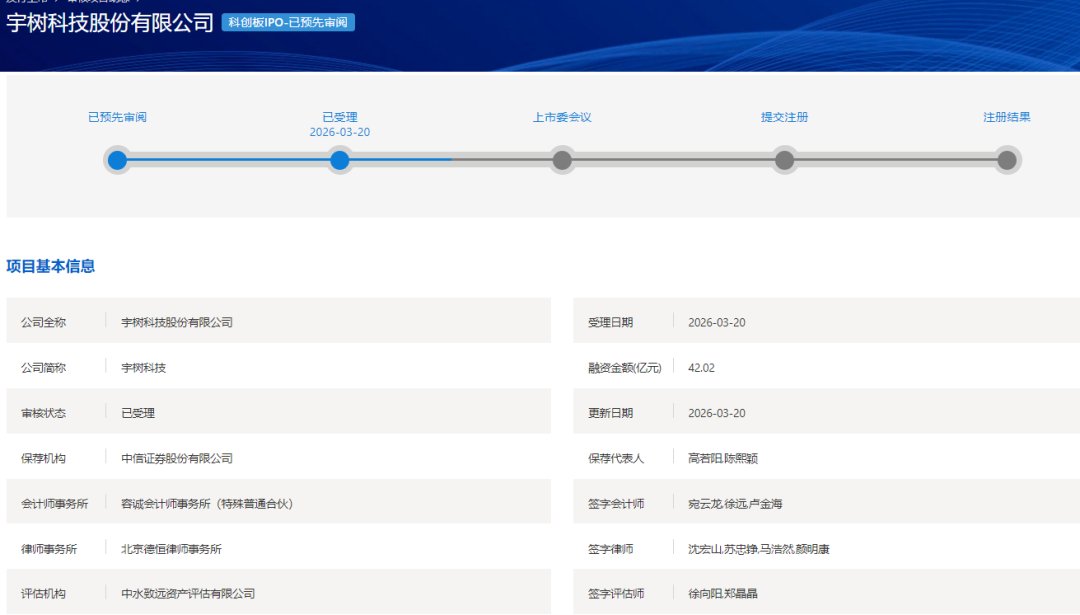
Task: Click the 北京德恒律师事务所 field value
Action: click(168, 548)
